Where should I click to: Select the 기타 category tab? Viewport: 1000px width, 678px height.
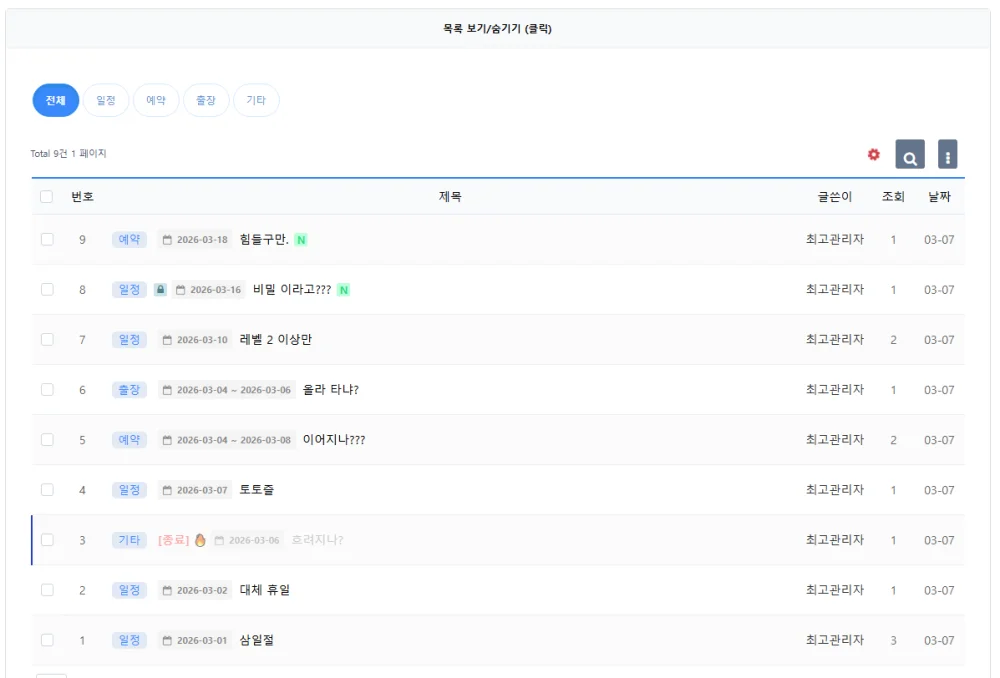click(256, 100)
